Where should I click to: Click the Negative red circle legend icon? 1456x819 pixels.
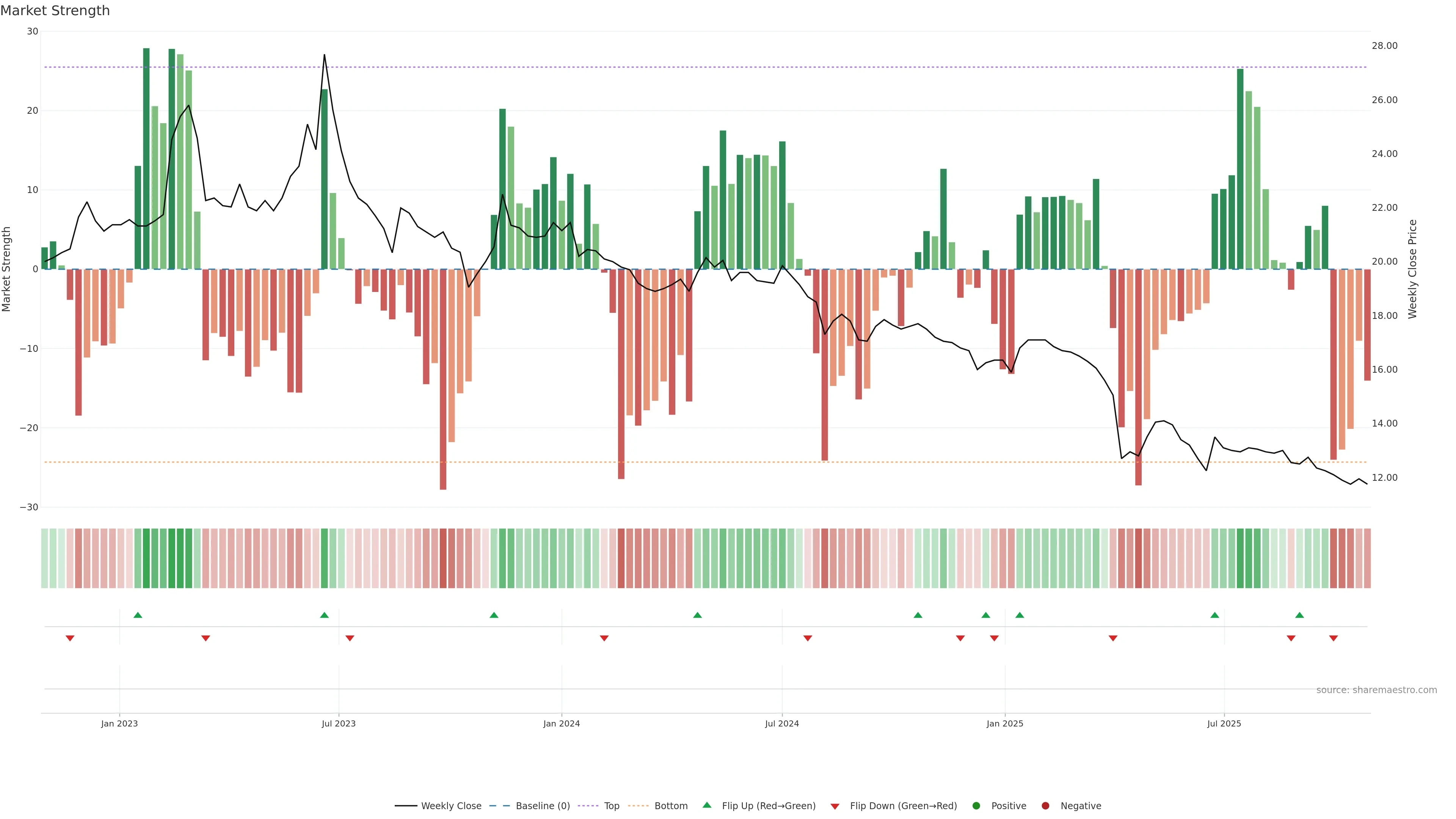tap(1045, 806)
